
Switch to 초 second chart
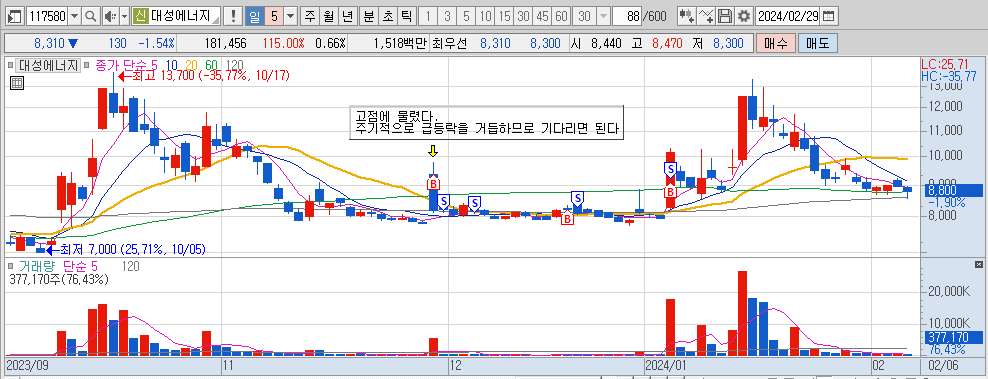click(387, 16)
